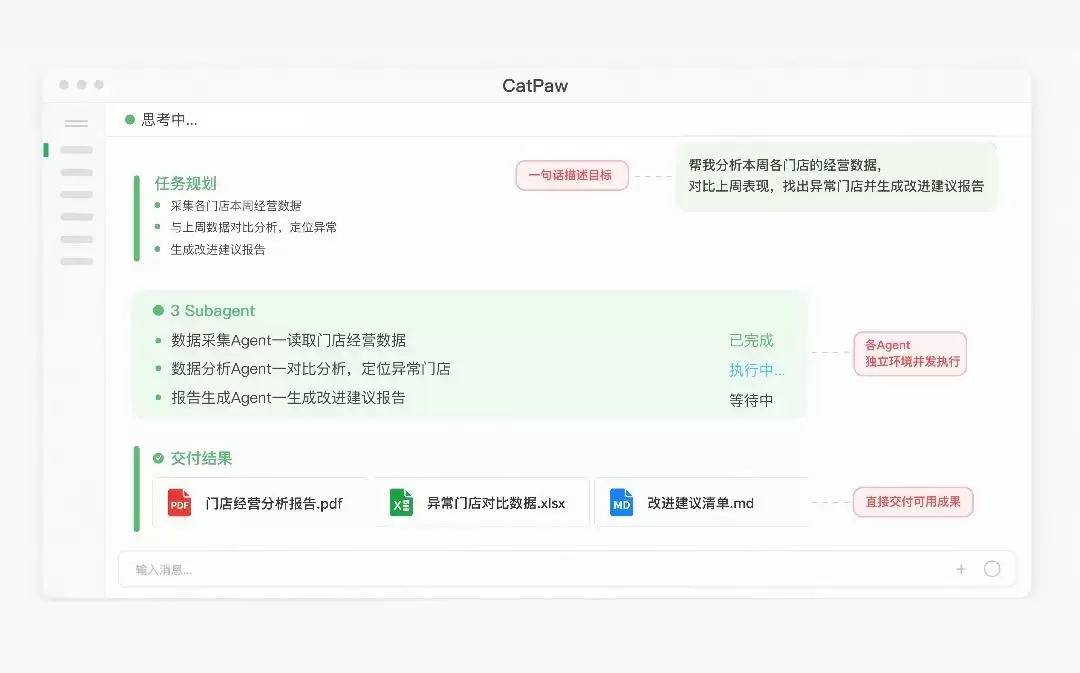Click the user message bubble 帮我分析本周各门店

tap(836, 176)
